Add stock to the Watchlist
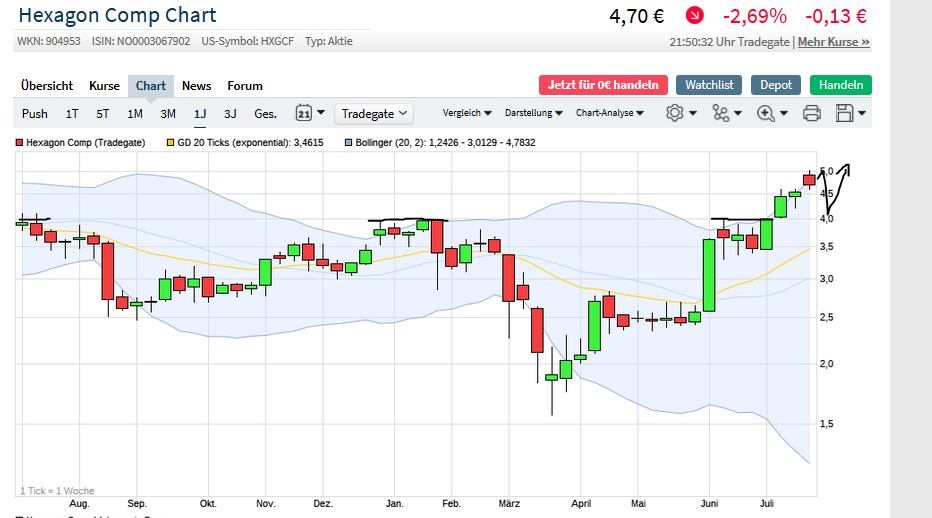Image resolution: width=932 pixels, height=518 pixels. pyautogui.click(x=709, y=85)
